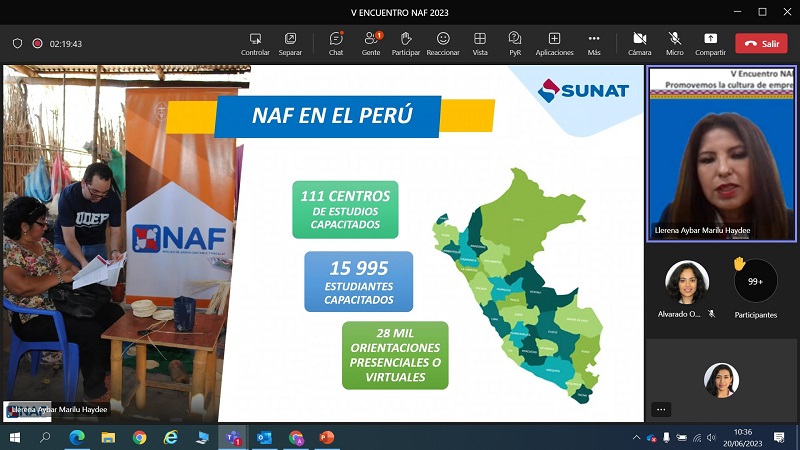Open the Más options menu

594,44
